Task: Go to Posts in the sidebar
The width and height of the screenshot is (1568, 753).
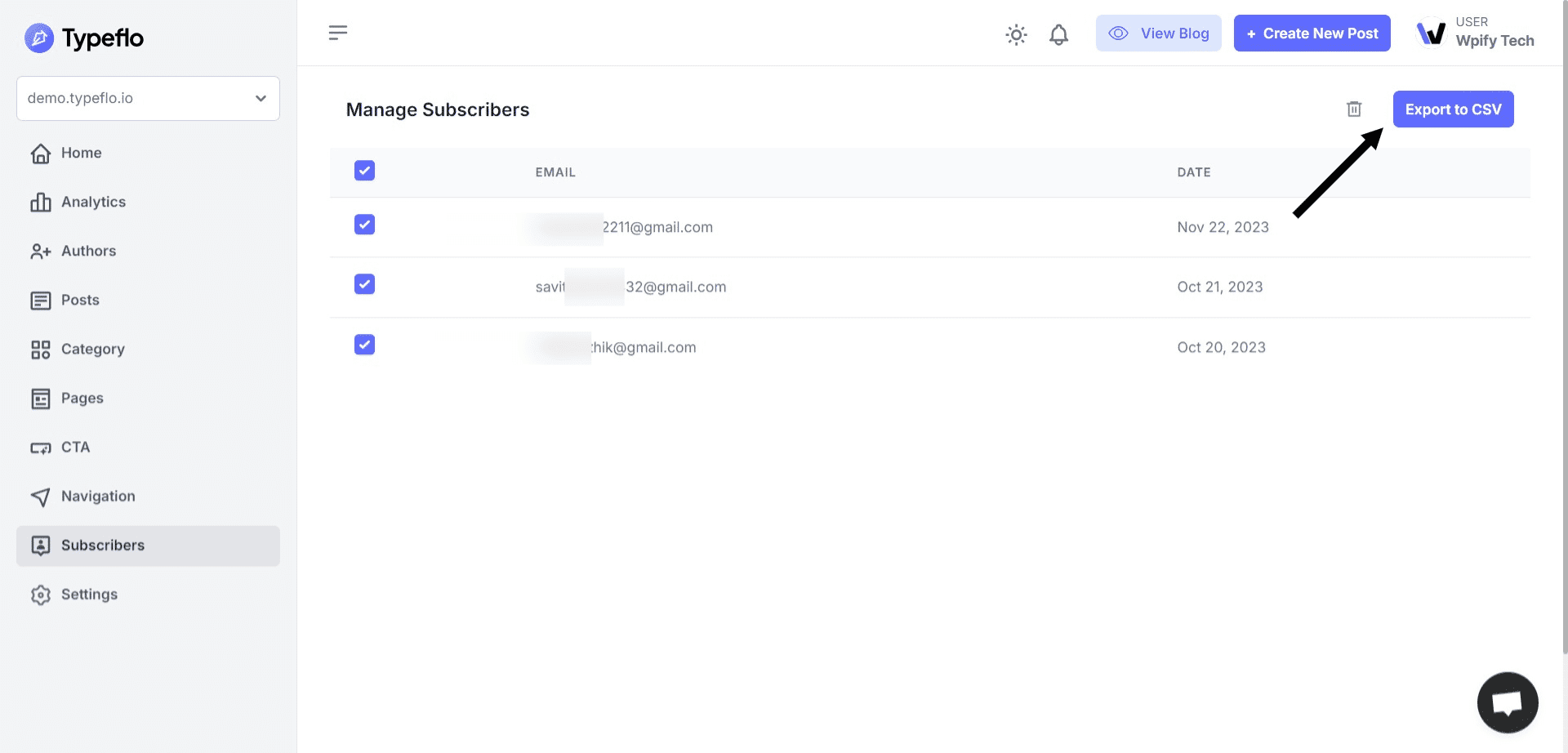Action: (x=80, y=300)
